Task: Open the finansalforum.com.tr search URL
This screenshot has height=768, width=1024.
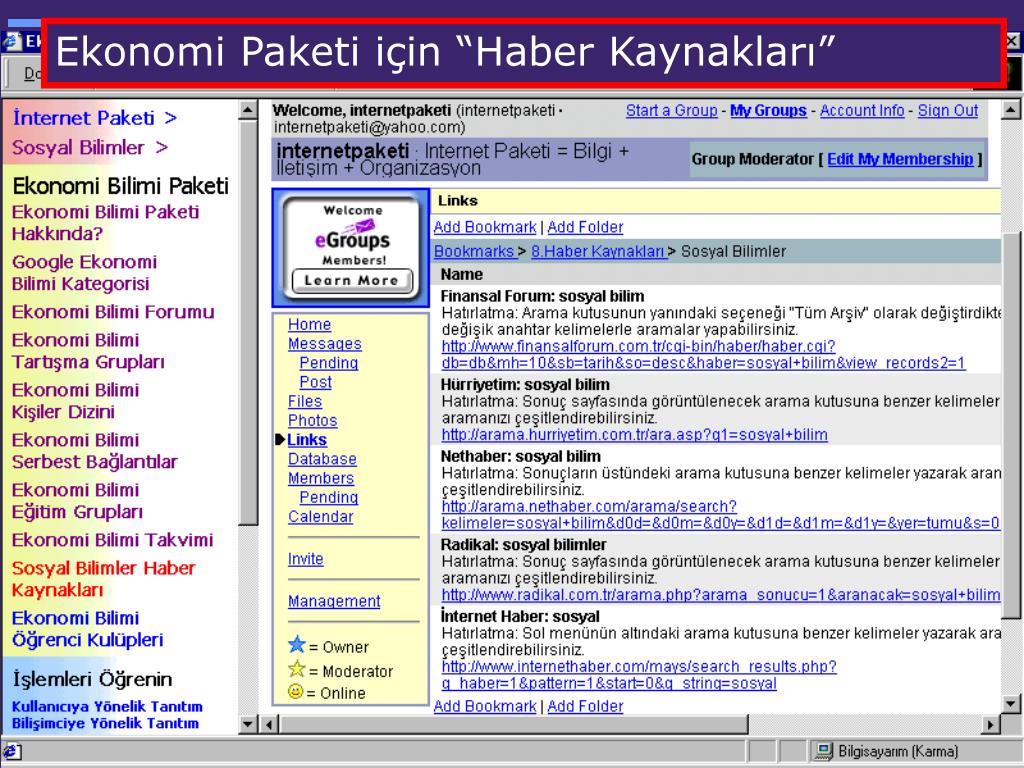Action: (703, 355)
